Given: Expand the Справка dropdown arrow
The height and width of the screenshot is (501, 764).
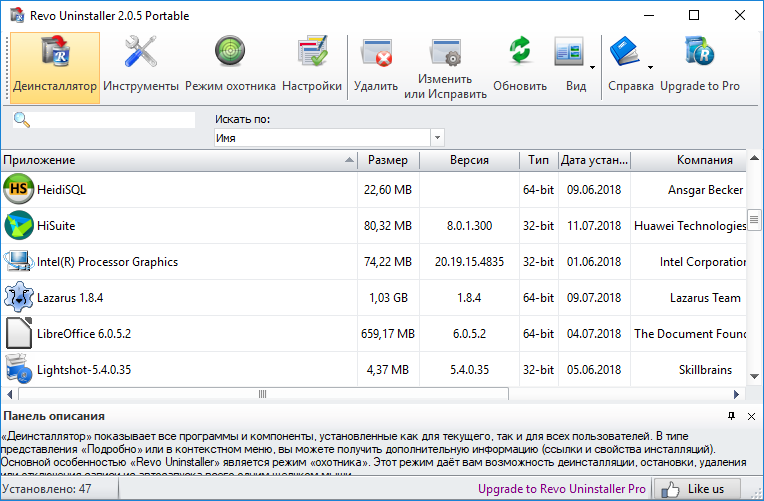Looking at the screenshot, I should point(650,68).
